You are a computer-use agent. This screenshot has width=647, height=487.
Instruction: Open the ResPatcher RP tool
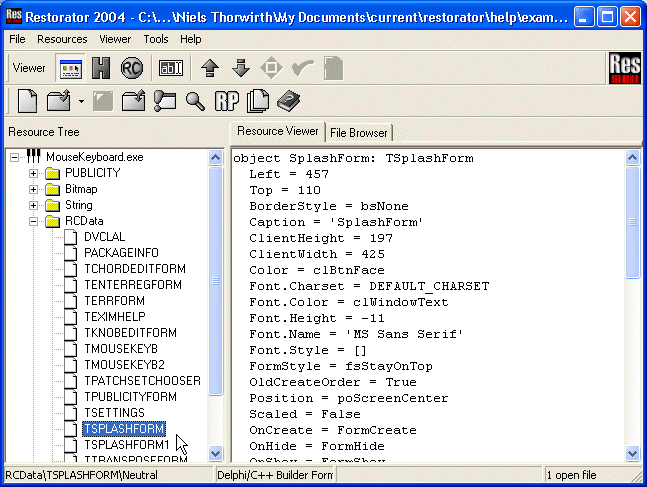coord(227,101)
